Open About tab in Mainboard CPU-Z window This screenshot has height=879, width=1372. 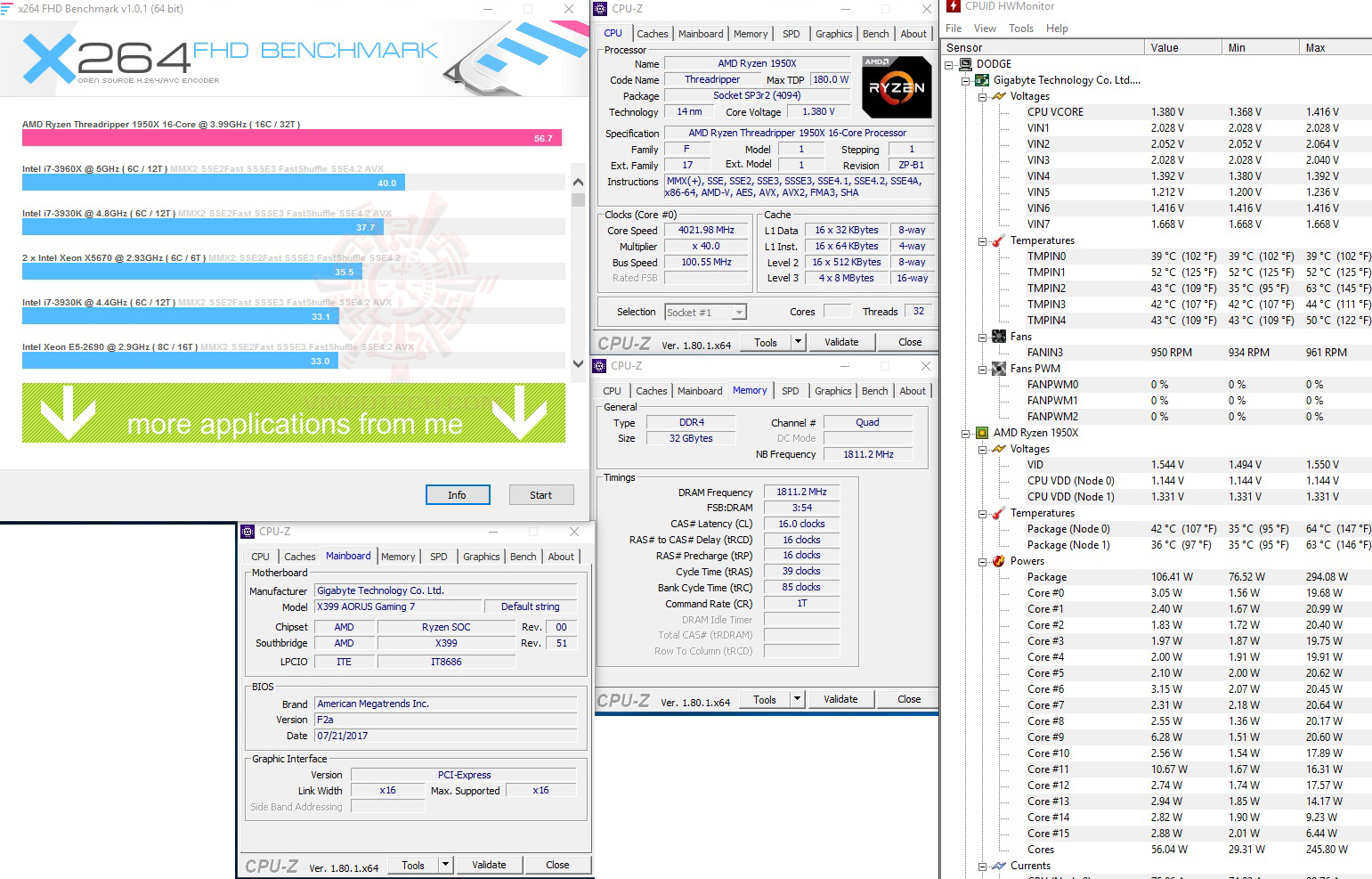pos(561,557)
